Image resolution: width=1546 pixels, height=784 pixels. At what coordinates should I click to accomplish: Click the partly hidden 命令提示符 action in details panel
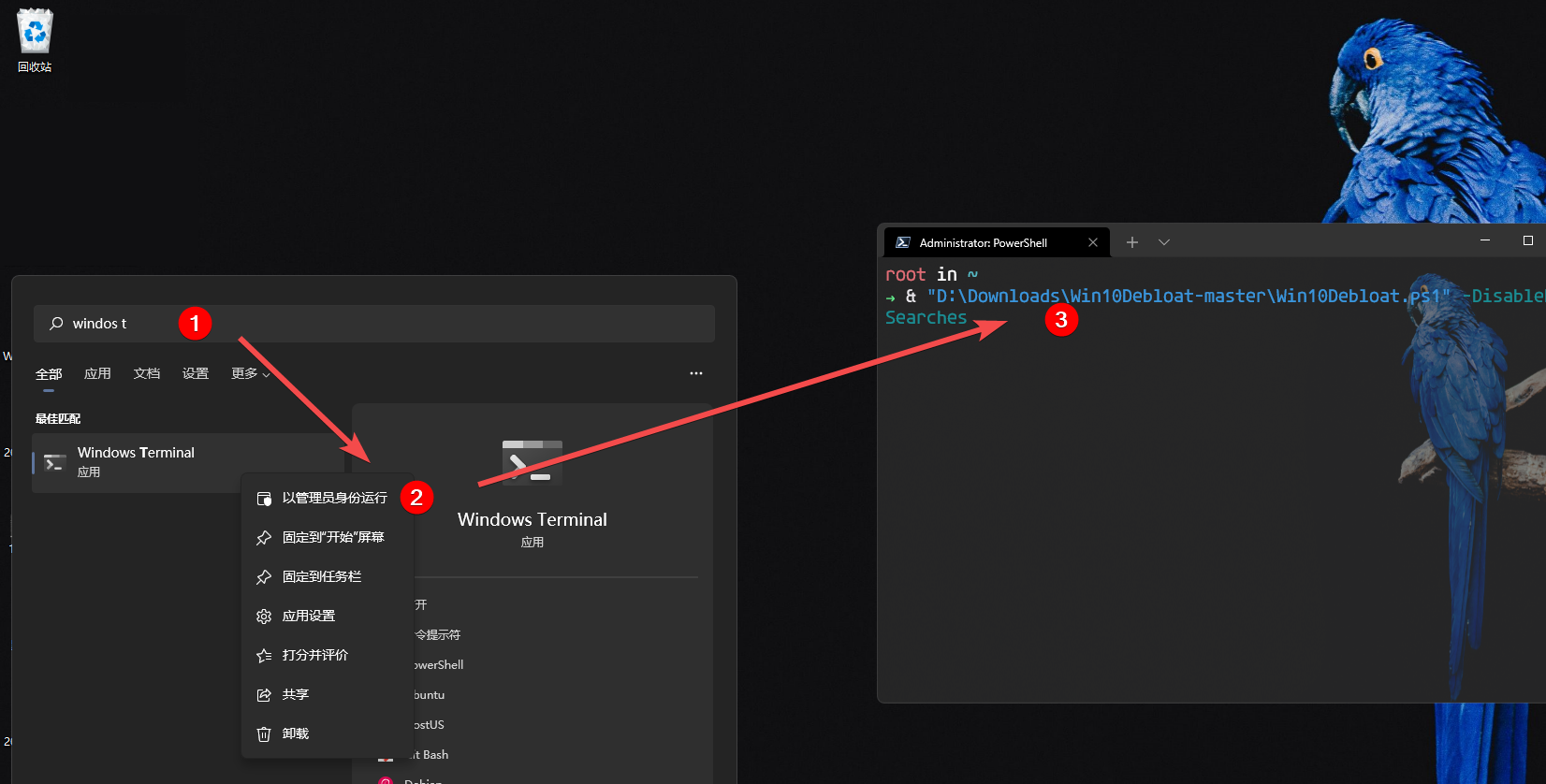coord(438,635)
